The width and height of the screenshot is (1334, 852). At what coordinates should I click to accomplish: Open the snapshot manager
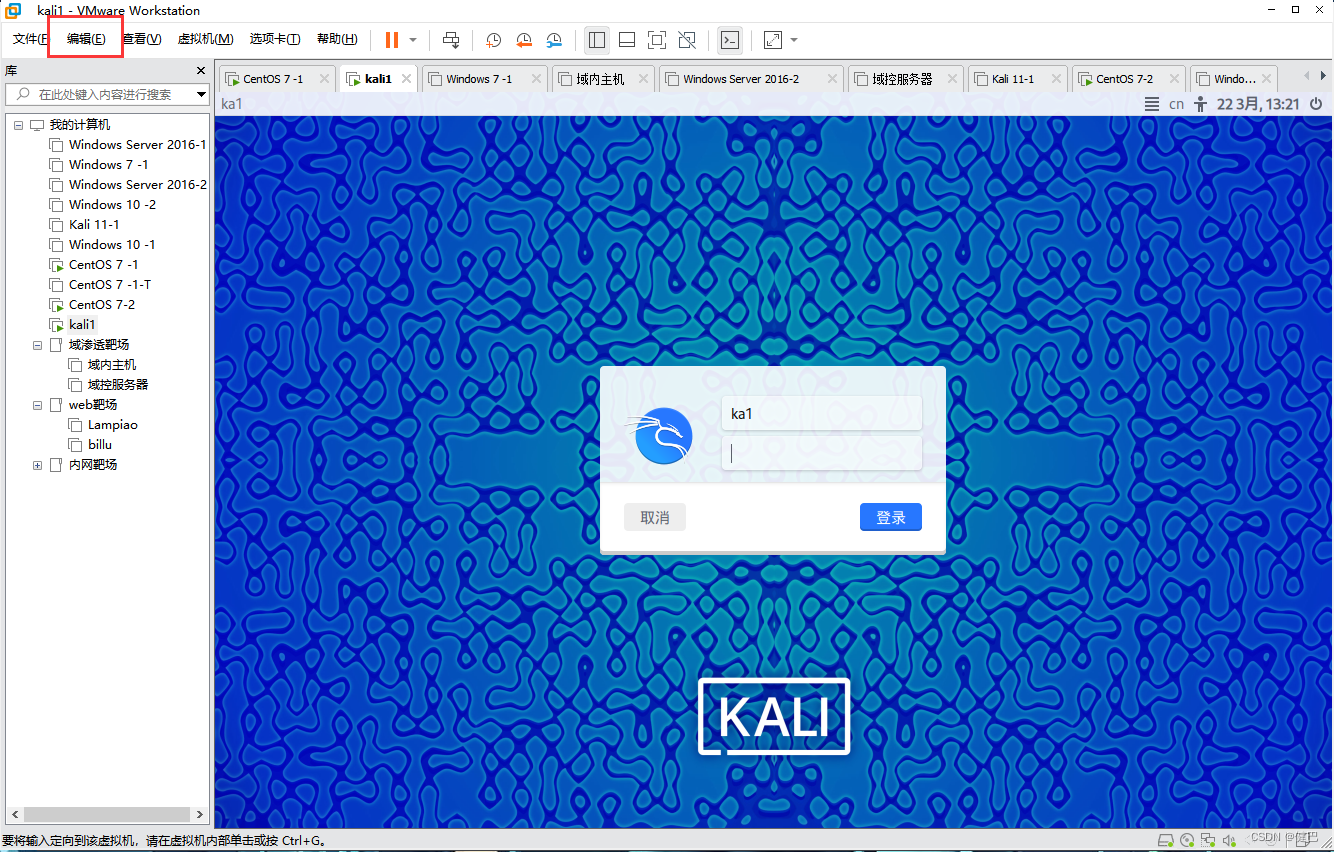(554, 40)
